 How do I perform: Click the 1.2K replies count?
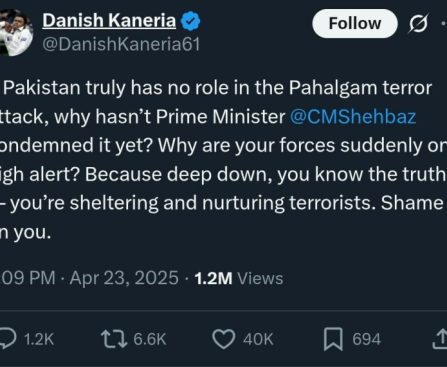tap(39, 339)
